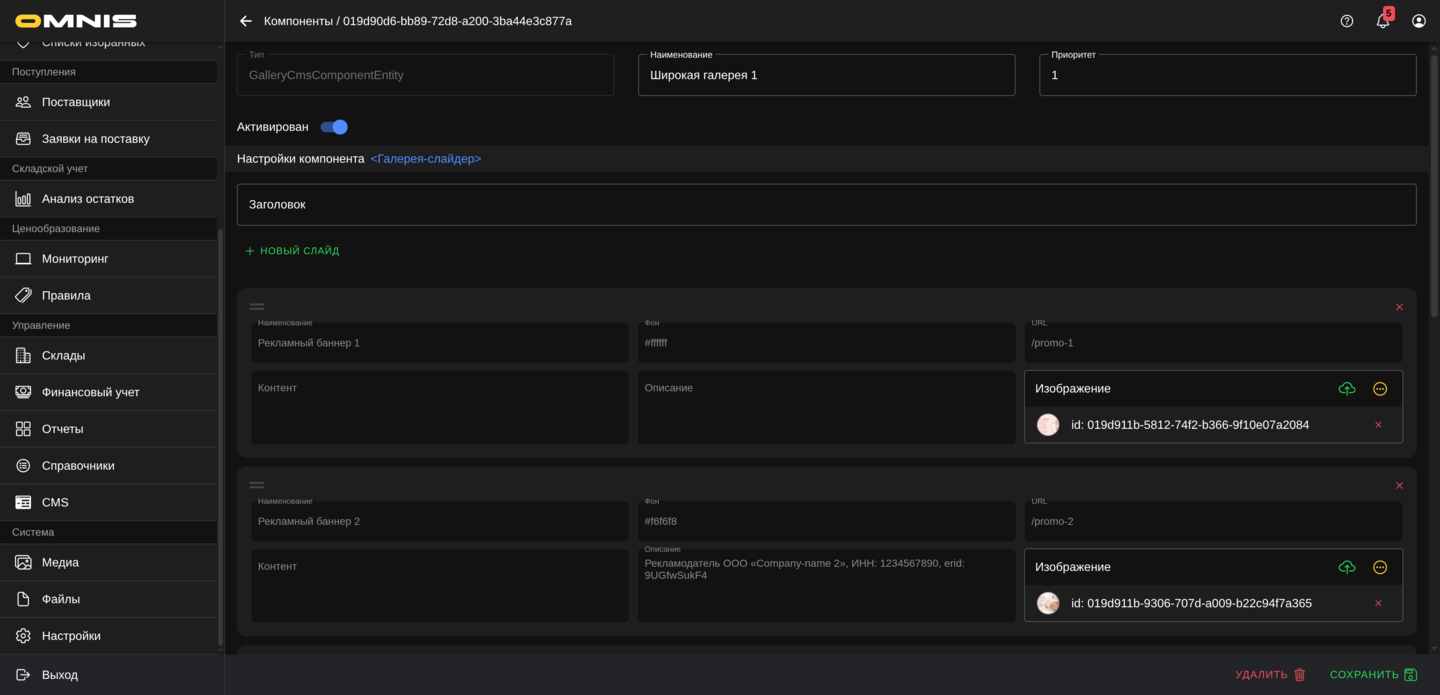Screen dimensions: 1440x695
Task: Open notifications bell with badge
Action: (x=1383, y=21)
